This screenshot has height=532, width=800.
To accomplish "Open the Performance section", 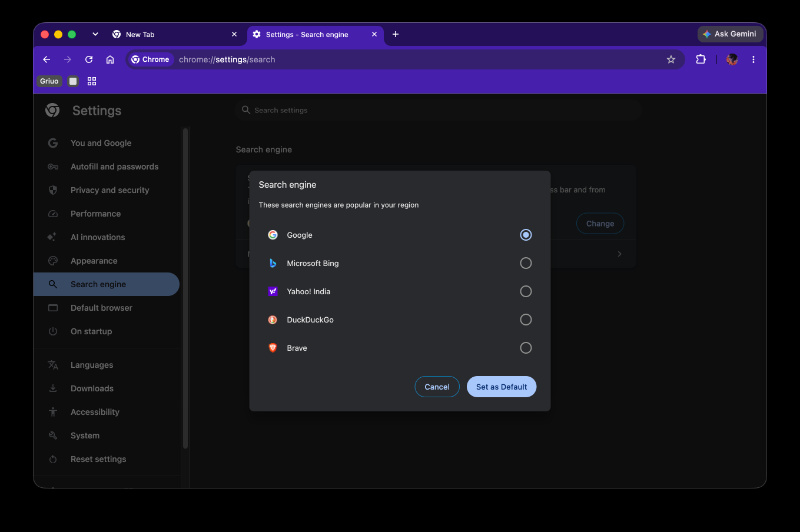I will click(106, 214).
